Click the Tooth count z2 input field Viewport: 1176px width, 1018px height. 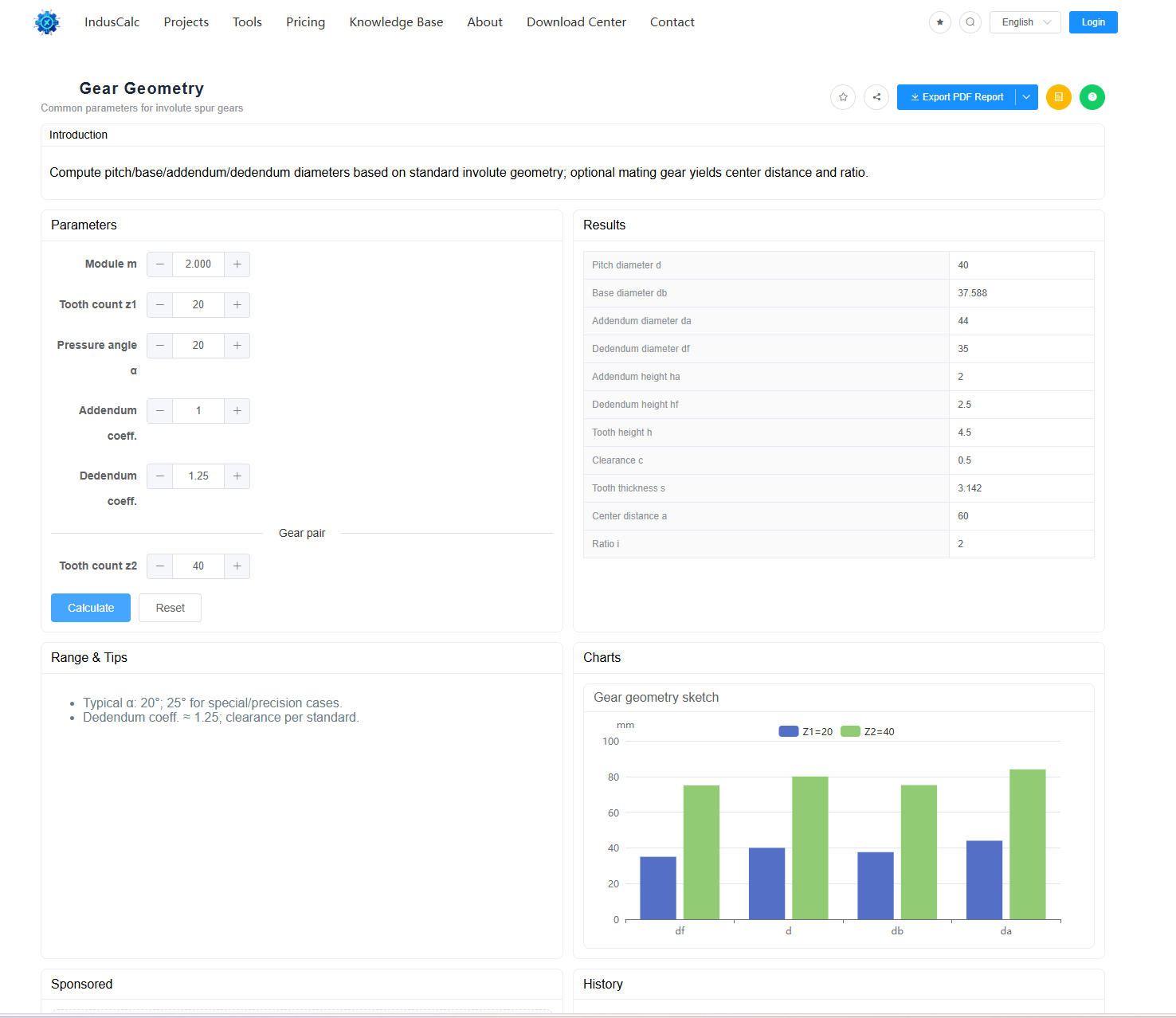coord(198,566)
